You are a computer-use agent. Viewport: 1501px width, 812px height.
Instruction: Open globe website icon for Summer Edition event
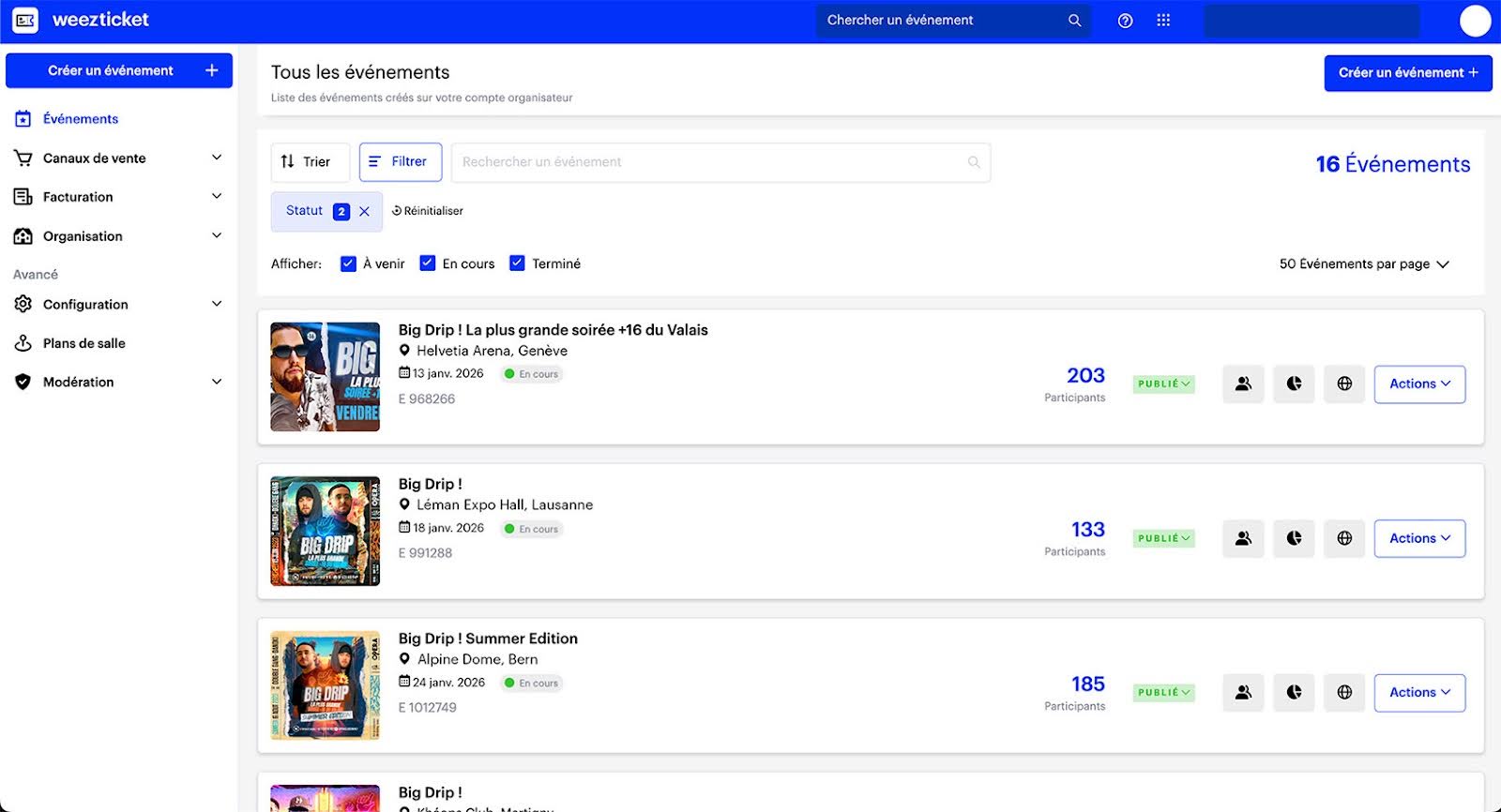coord(1344,693)
